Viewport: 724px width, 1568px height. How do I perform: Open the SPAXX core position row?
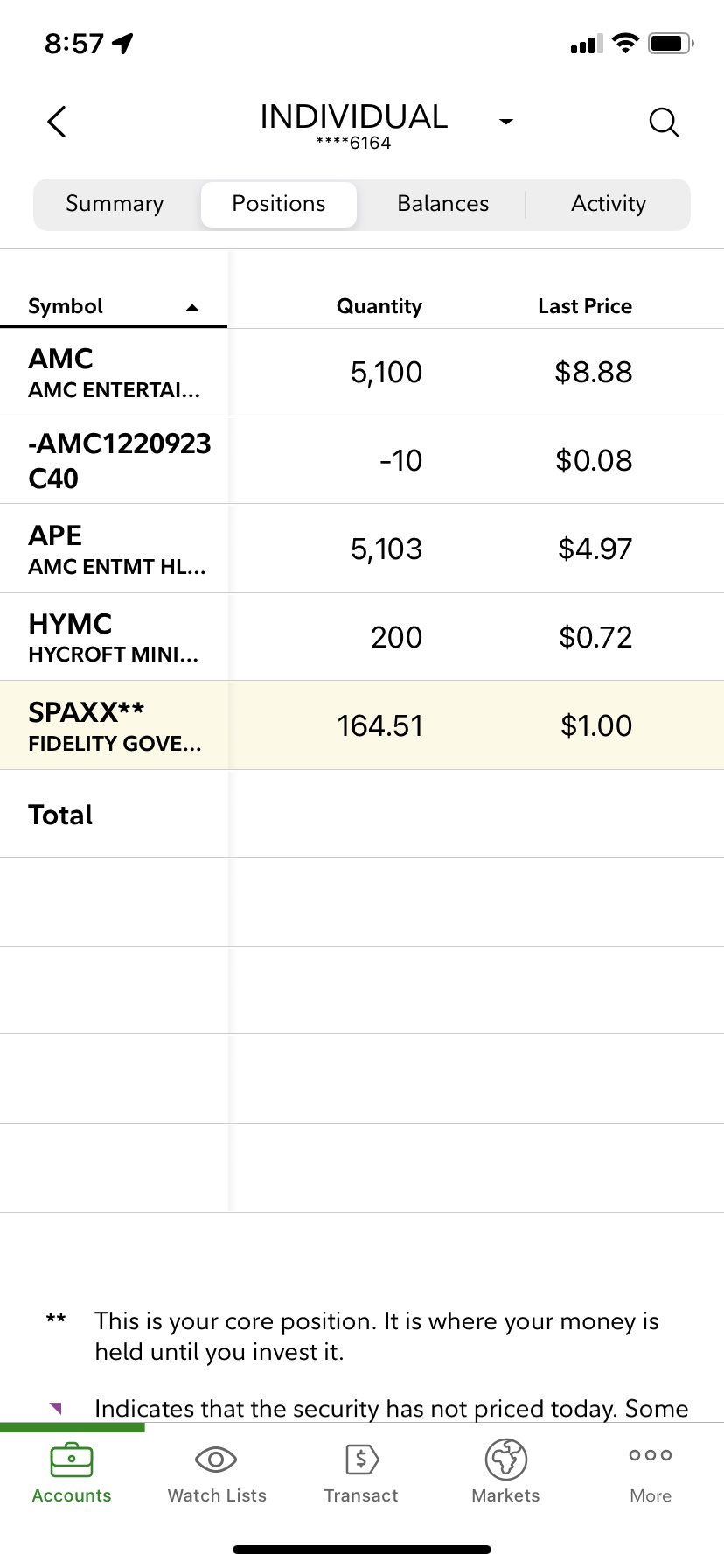pyautogui.click(x=362, y=726)
